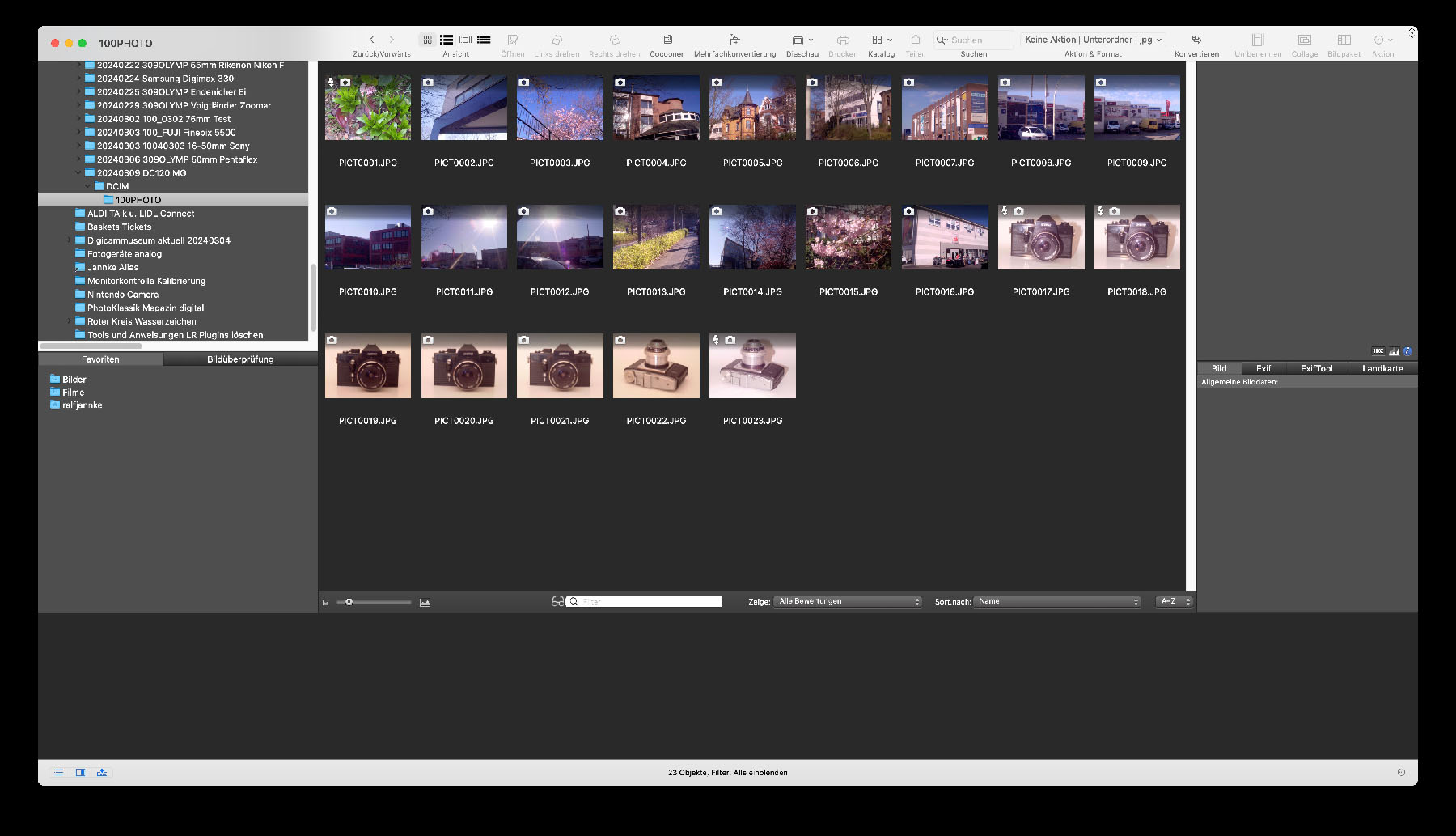Open the A–Z sort order dropdown
Screen dimensions: 1456x836
pos(1175,601)
